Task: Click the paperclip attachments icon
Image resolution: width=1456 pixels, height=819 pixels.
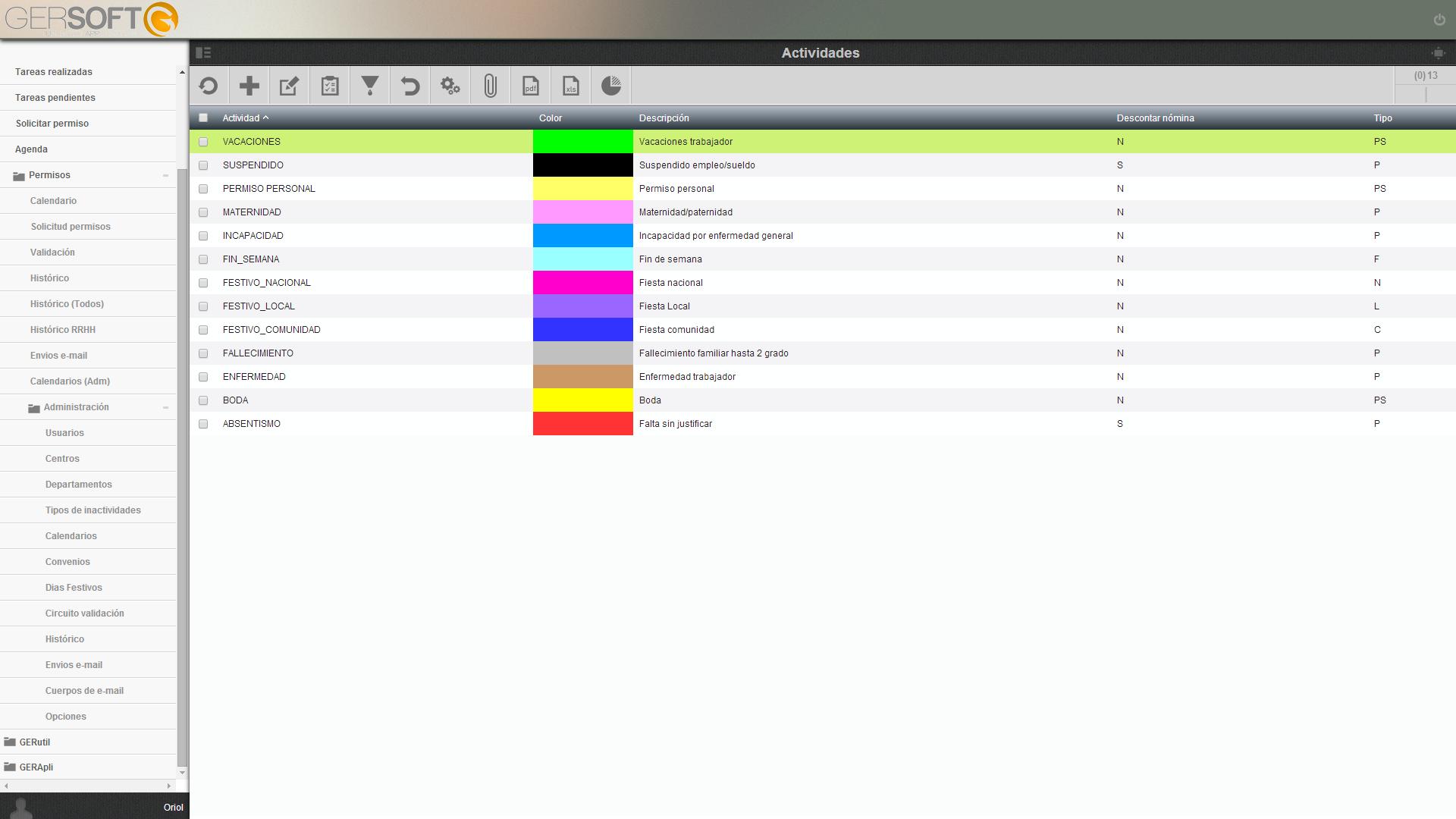Action: [490, 86]
